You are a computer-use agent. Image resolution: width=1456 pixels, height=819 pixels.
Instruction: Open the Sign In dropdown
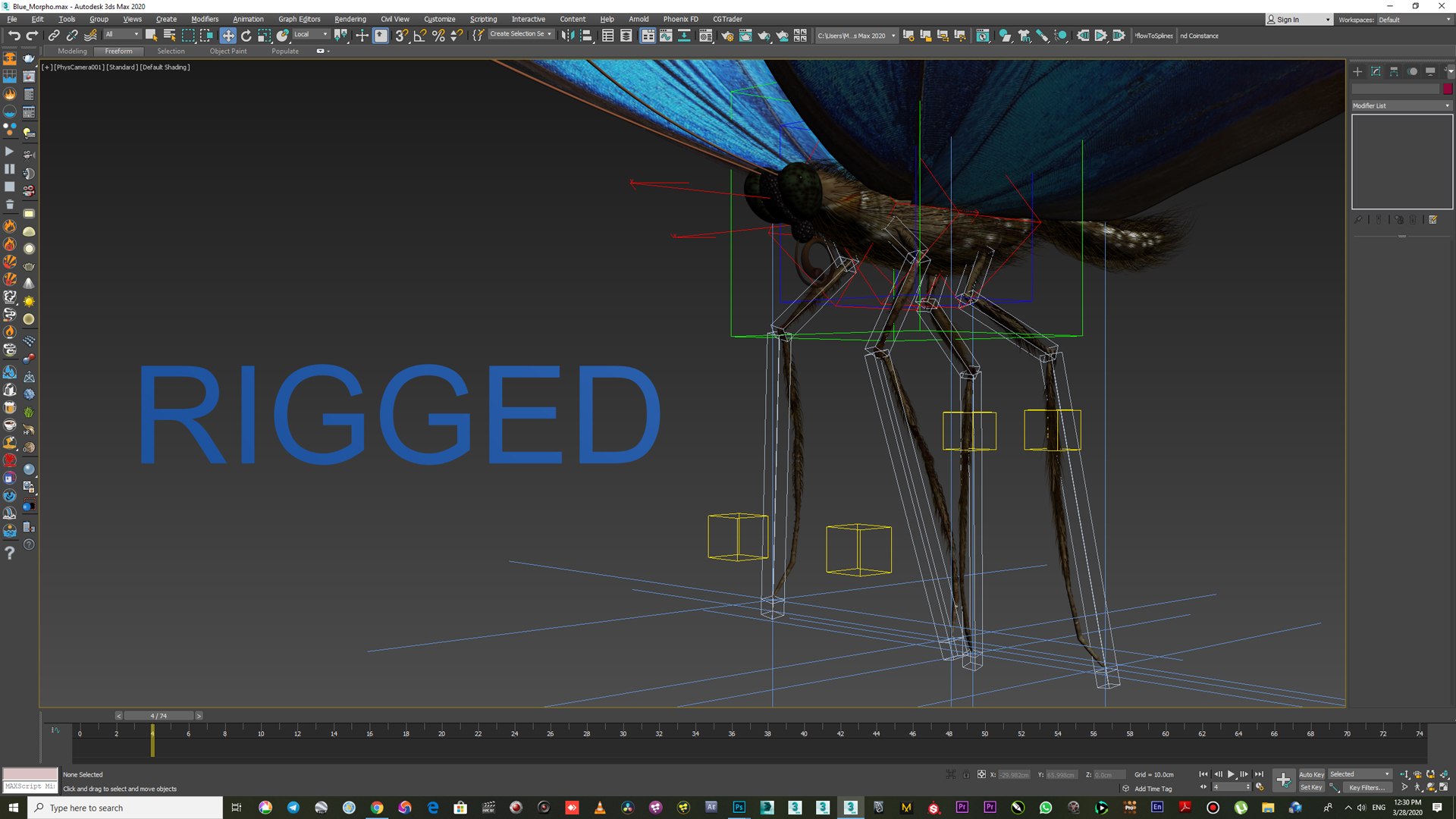coord(1298,20)
